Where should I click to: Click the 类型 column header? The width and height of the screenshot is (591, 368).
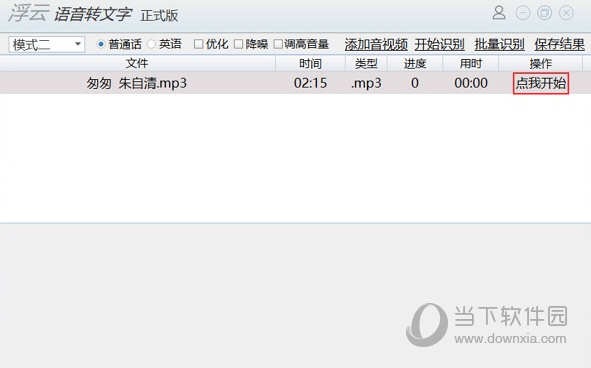(366, 63)
